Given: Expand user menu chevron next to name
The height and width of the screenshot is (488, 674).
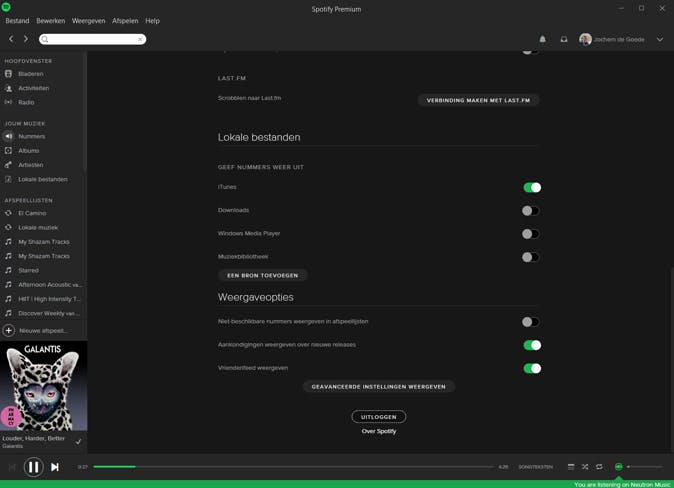Looking at the screenshot, I should coord(660,39).
